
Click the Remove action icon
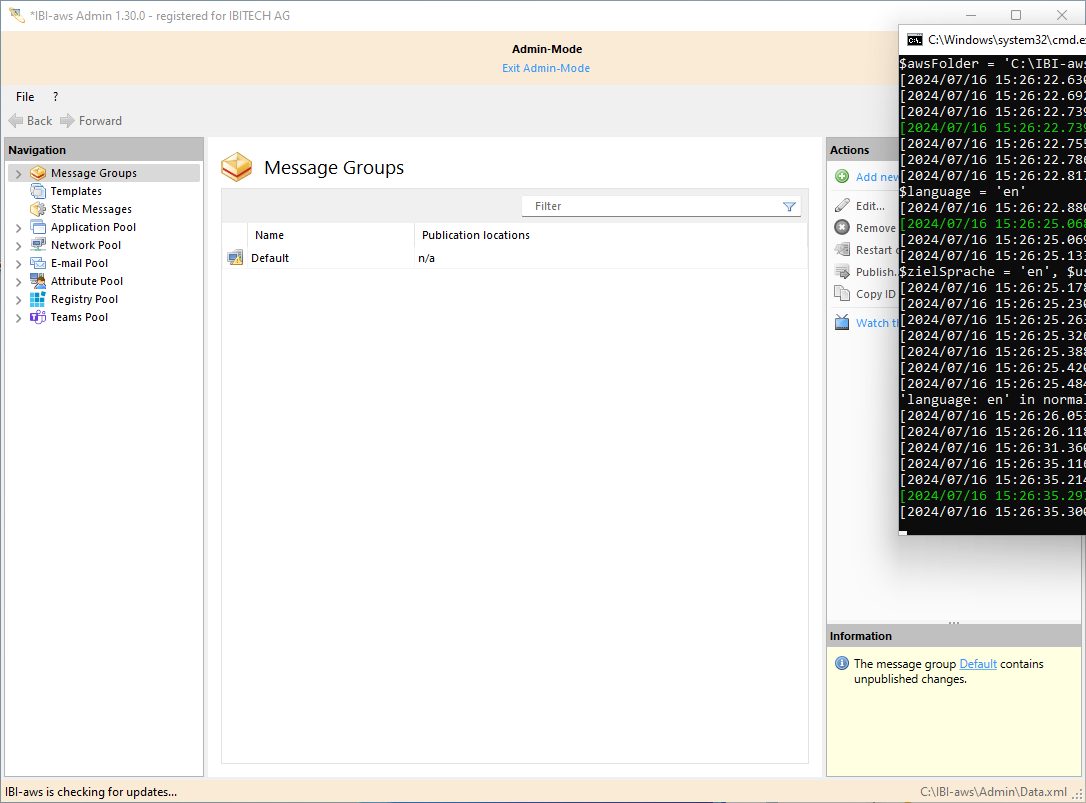pyautogui.click(x=842, y=228)
